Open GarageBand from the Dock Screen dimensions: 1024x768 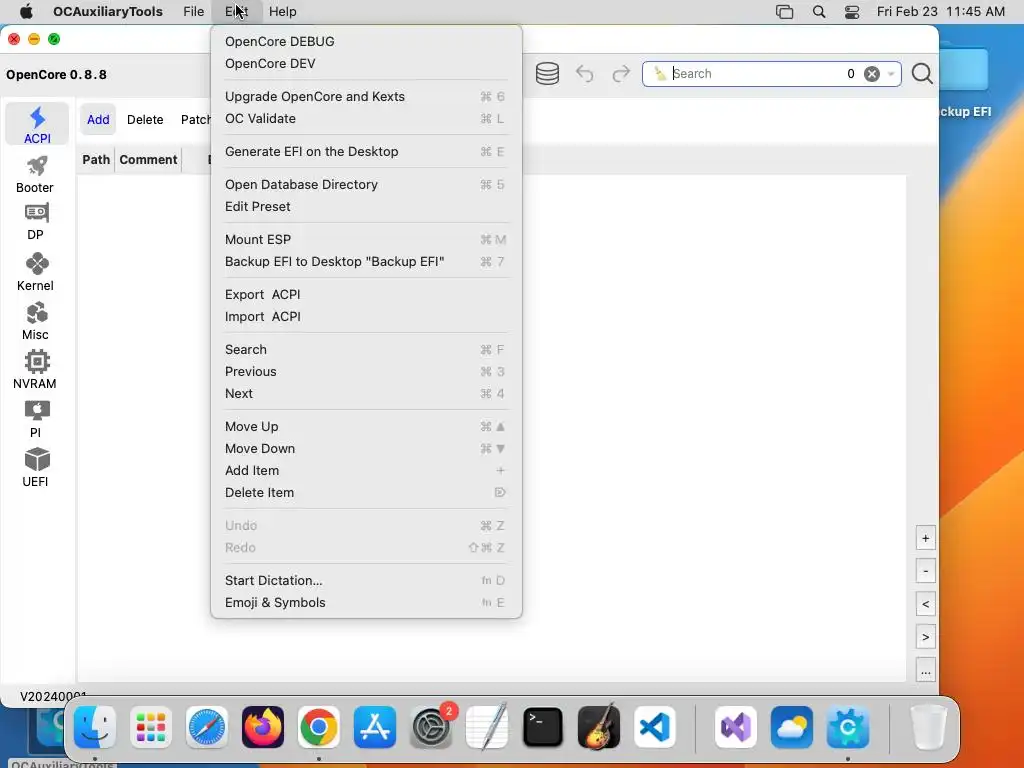pyautogui.click(x=599, y=727)
